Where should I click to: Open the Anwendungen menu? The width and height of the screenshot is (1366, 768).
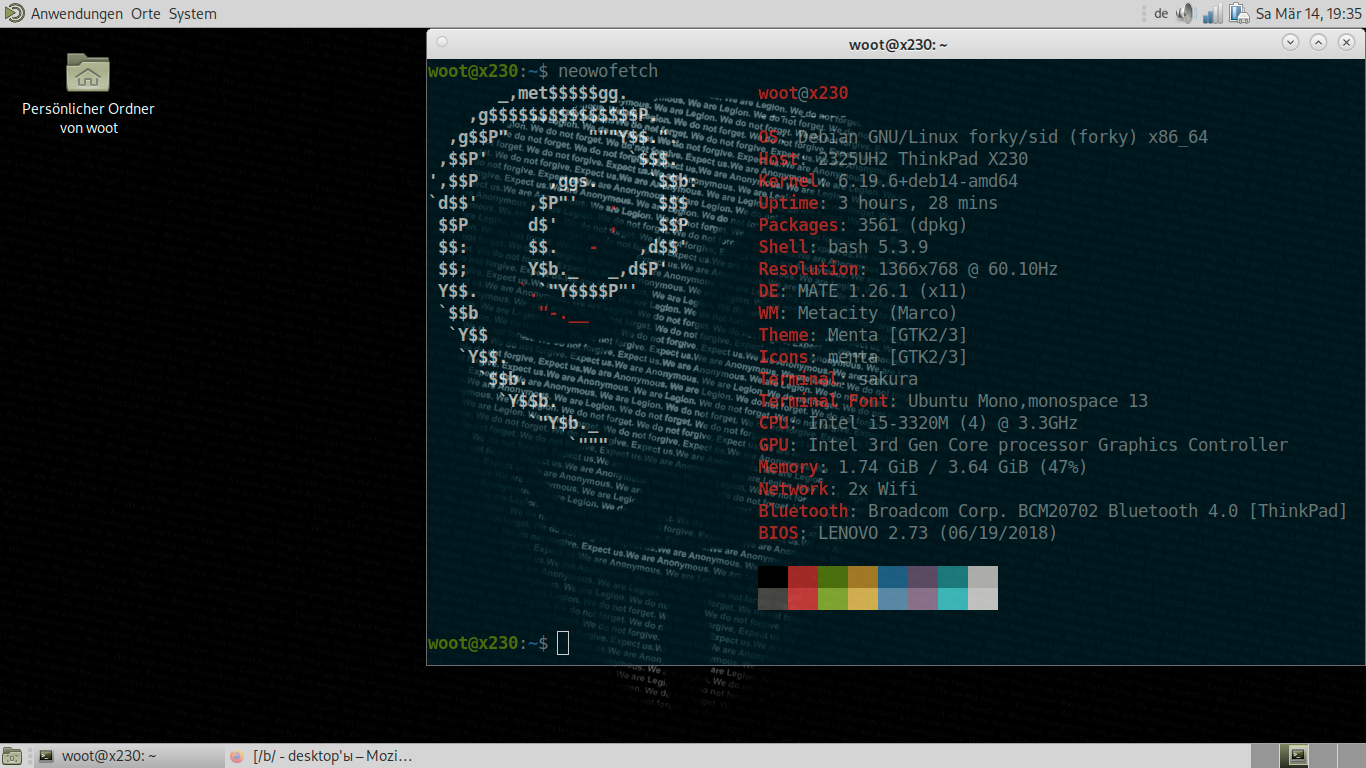tap(77, 14)
